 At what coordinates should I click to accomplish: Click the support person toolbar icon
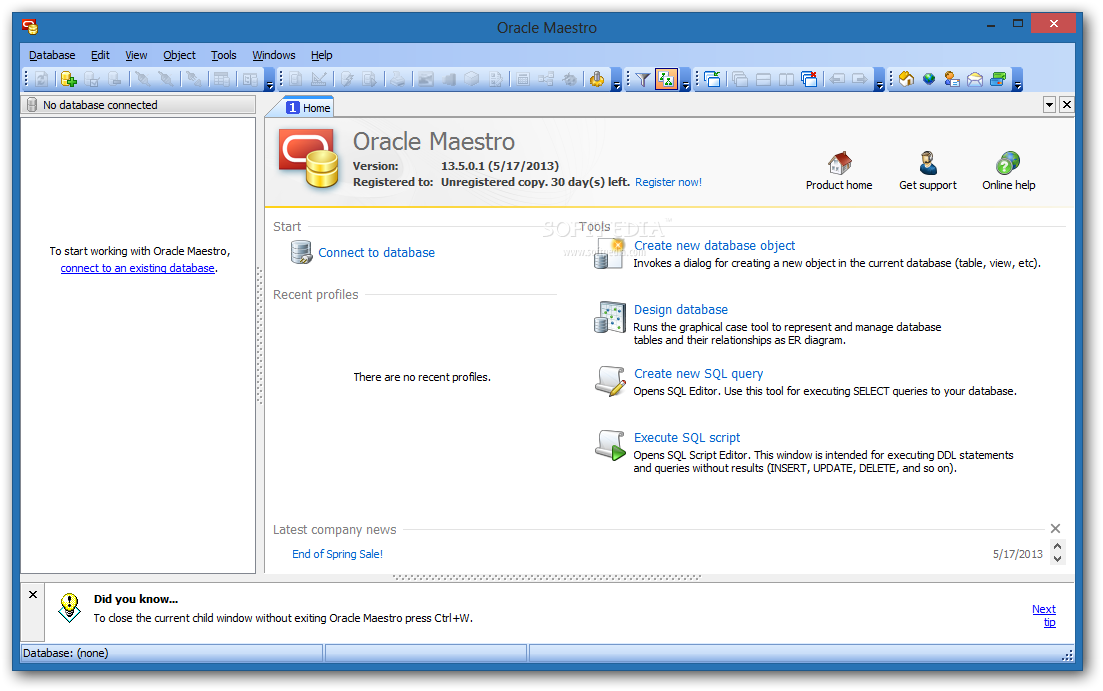pyautogui.click(x=952, y=80)
